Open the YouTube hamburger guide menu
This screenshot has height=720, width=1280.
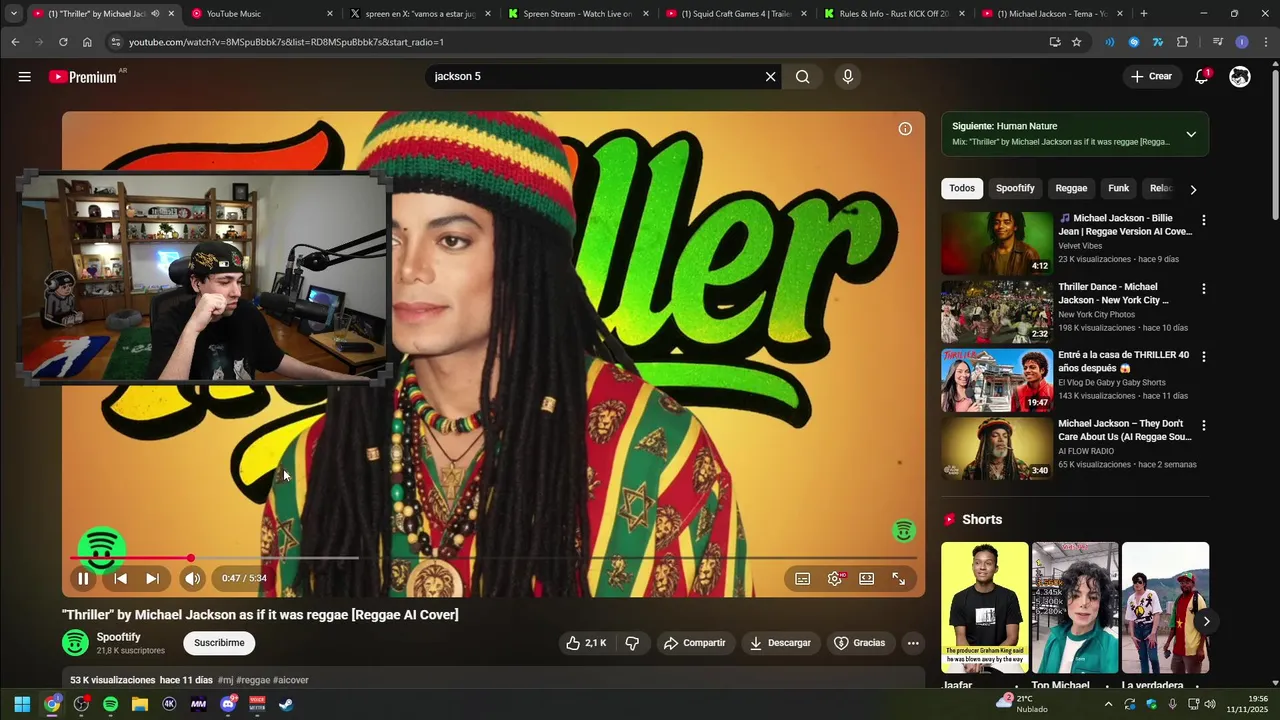click(24, 77)
